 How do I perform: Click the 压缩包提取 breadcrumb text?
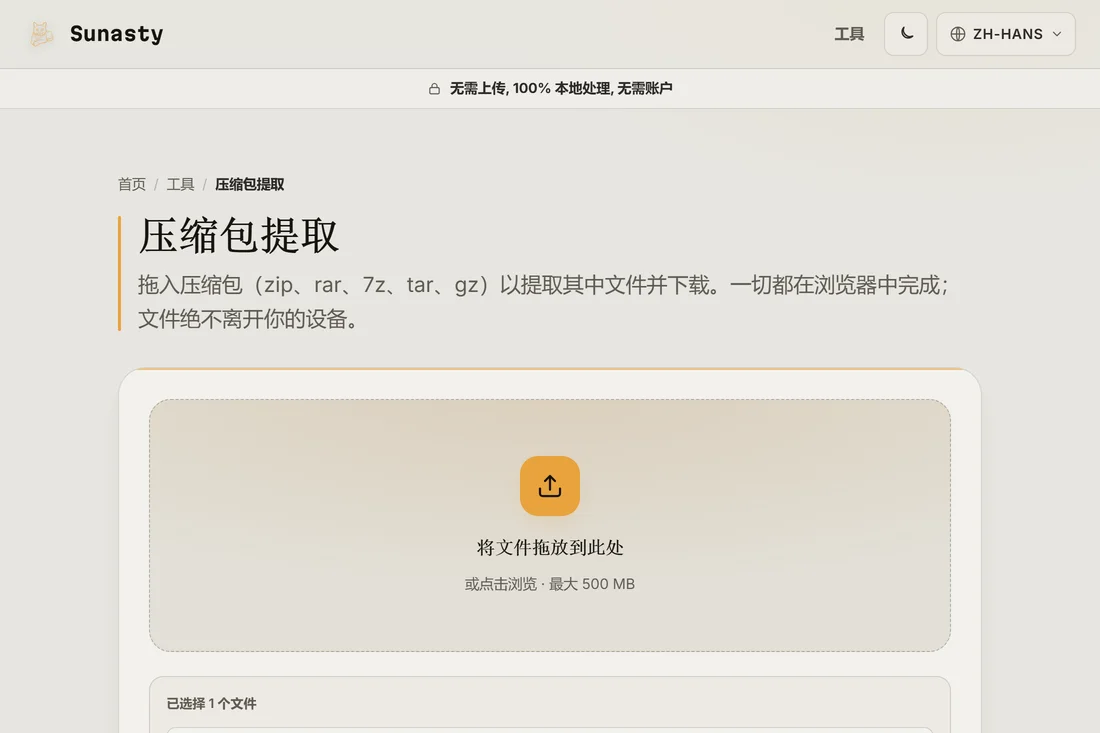(x=249, y=184)
